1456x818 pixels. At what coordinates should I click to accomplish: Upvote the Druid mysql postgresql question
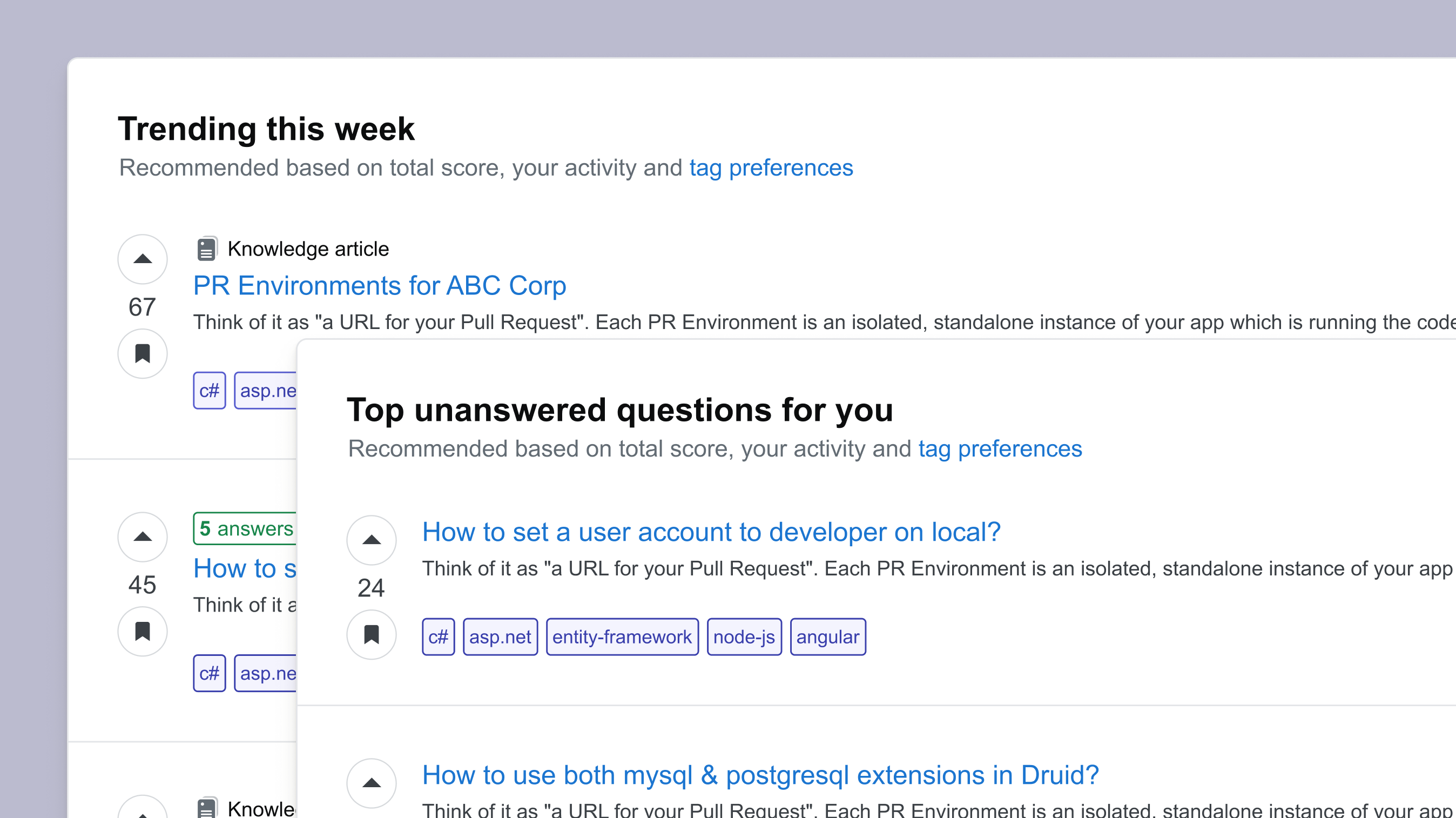click(372, 783)
